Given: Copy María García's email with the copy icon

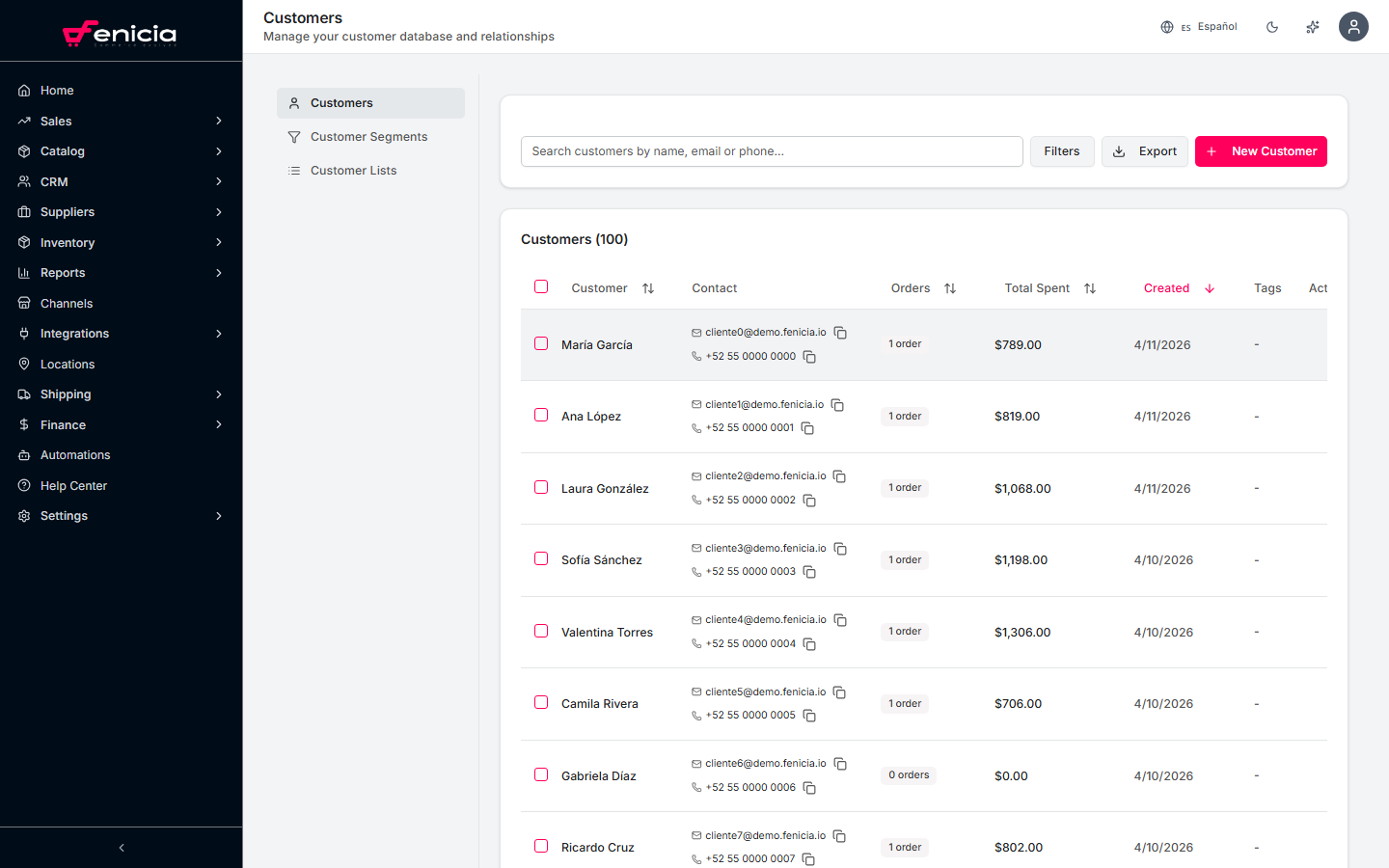Looking at the screenshot, I should click(x=839, y=332).
